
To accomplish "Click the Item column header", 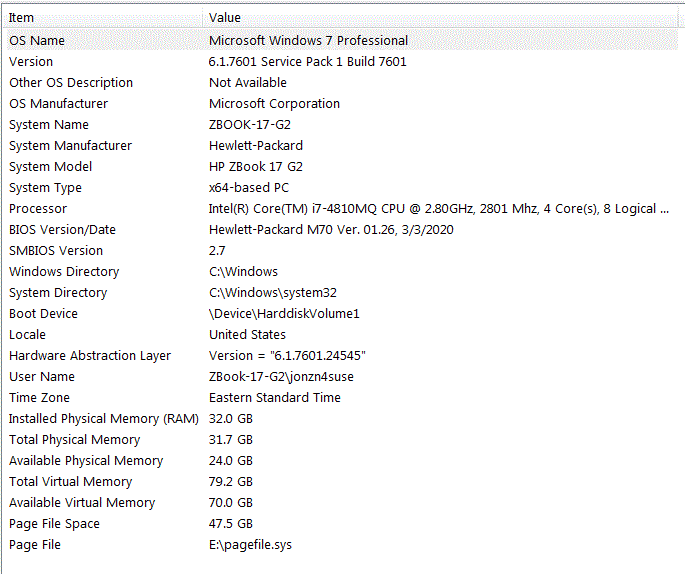I will point(103,17).
